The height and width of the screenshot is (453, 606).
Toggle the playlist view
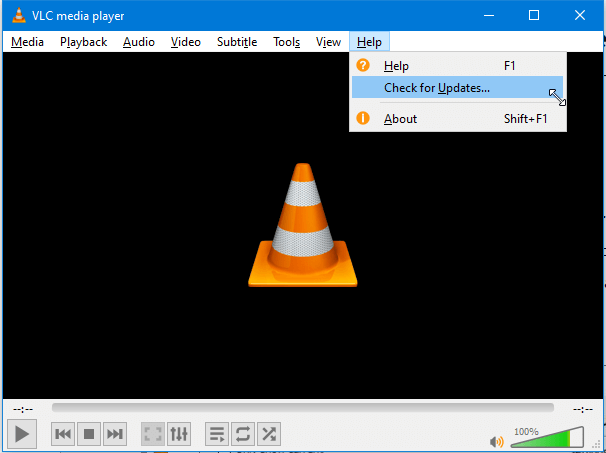[x=217, y=434]
